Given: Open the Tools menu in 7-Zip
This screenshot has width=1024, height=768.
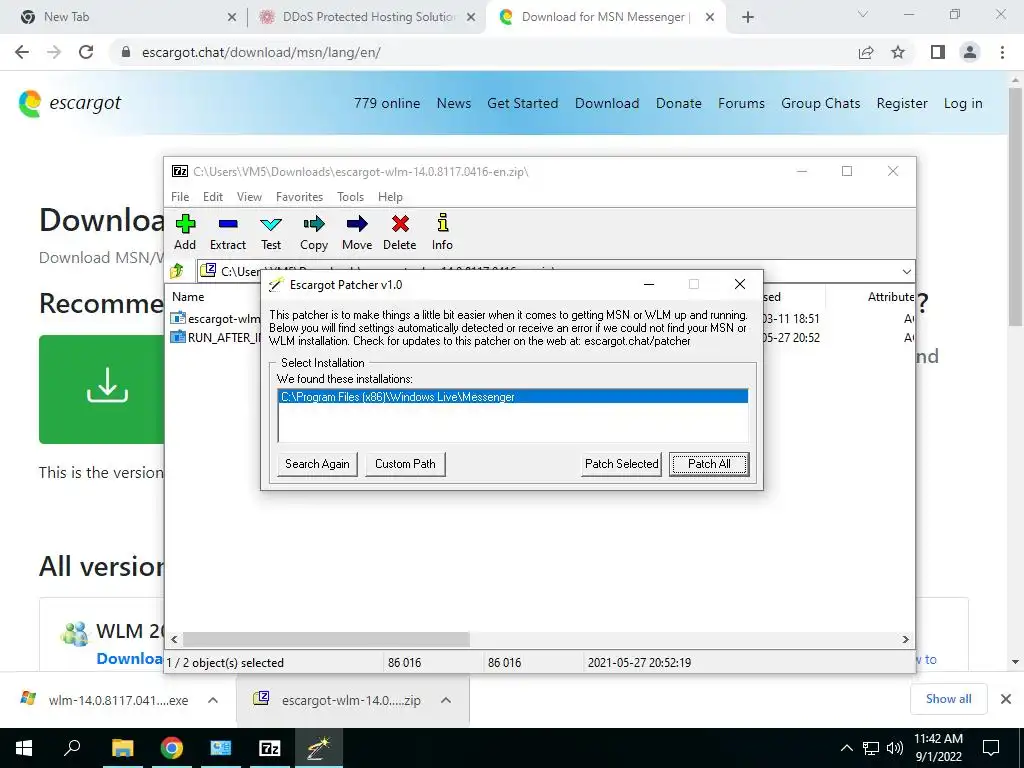Looking at the screenshot, I should tap(350, 197).
